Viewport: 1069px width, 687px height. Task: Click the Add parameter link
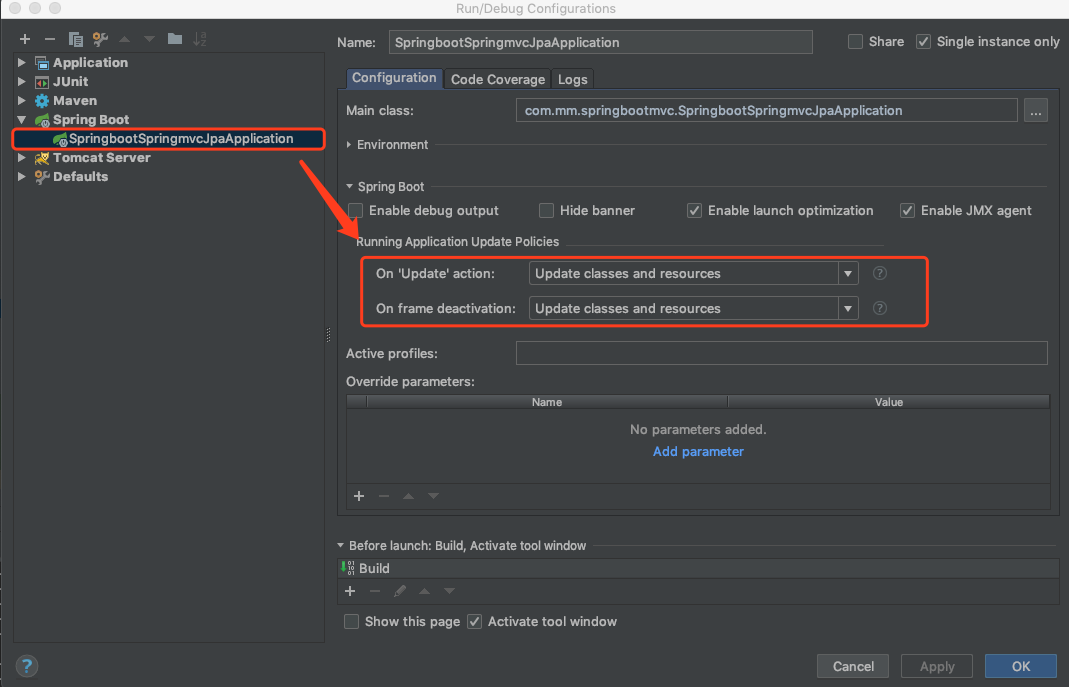[x=698, y=451]
